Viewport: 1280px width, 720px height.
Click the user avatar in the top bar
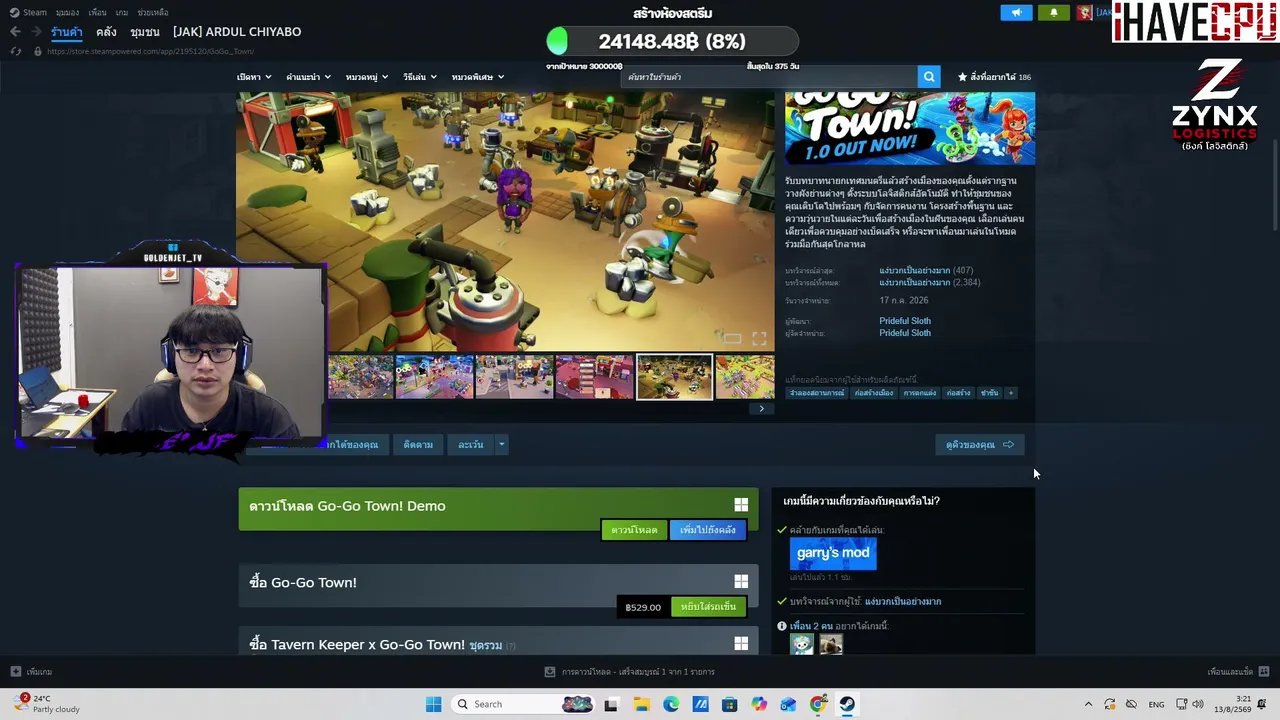[1084, 13]
